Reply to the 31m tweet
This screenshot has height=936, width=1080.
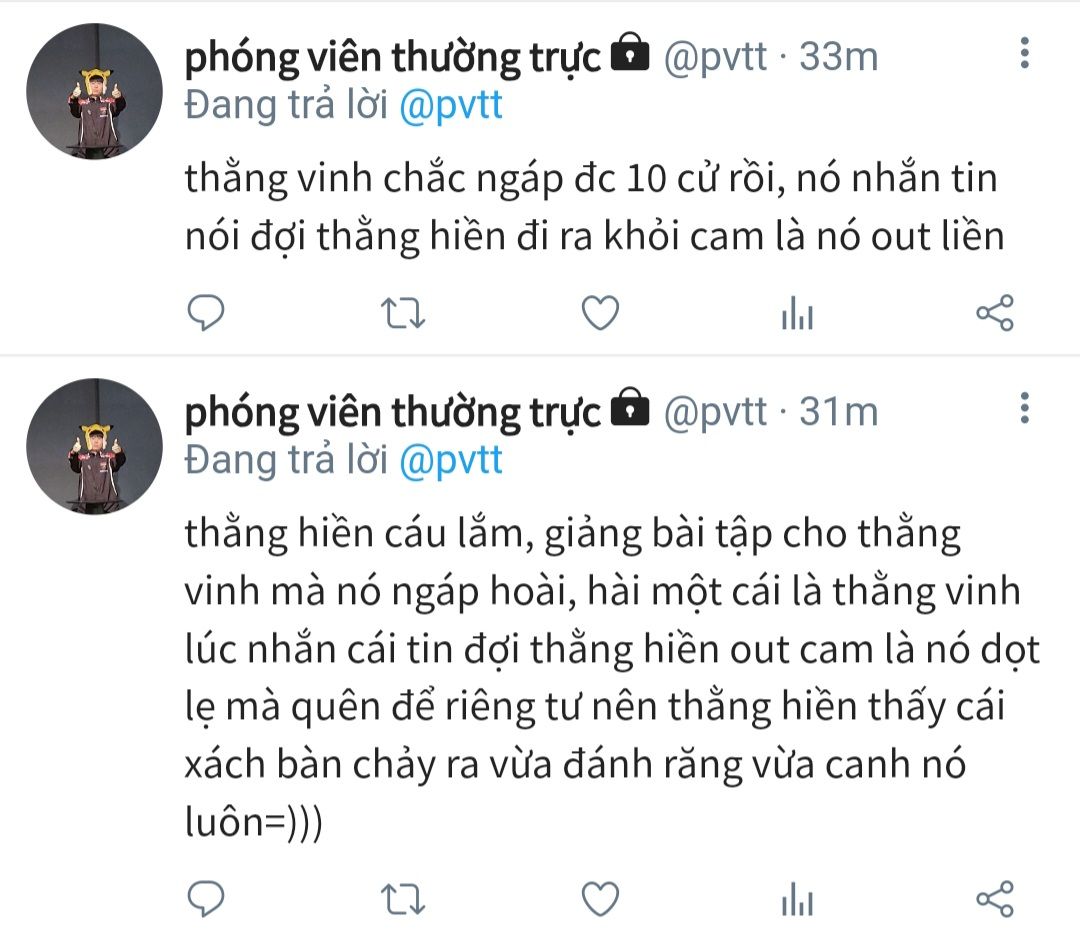[x=206, y=899]
